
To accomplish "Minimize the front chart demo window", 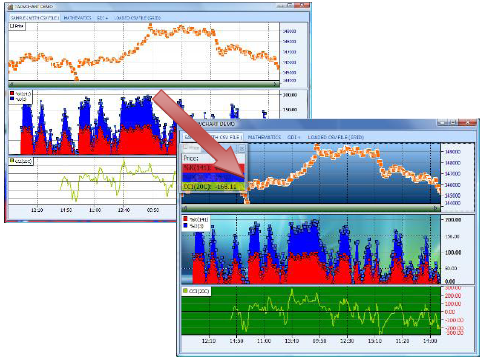I will tap(443, 122).
